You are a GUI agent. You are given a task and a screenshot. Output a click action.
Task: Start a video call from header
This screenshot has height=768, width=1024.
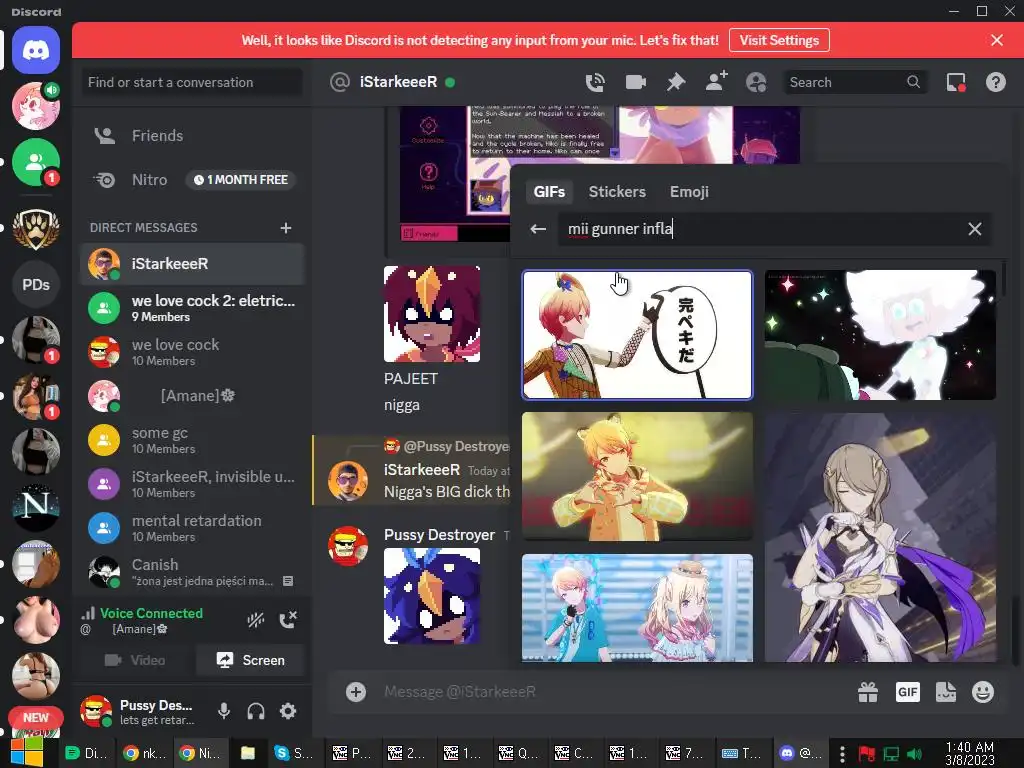click(x=635, y=82)
